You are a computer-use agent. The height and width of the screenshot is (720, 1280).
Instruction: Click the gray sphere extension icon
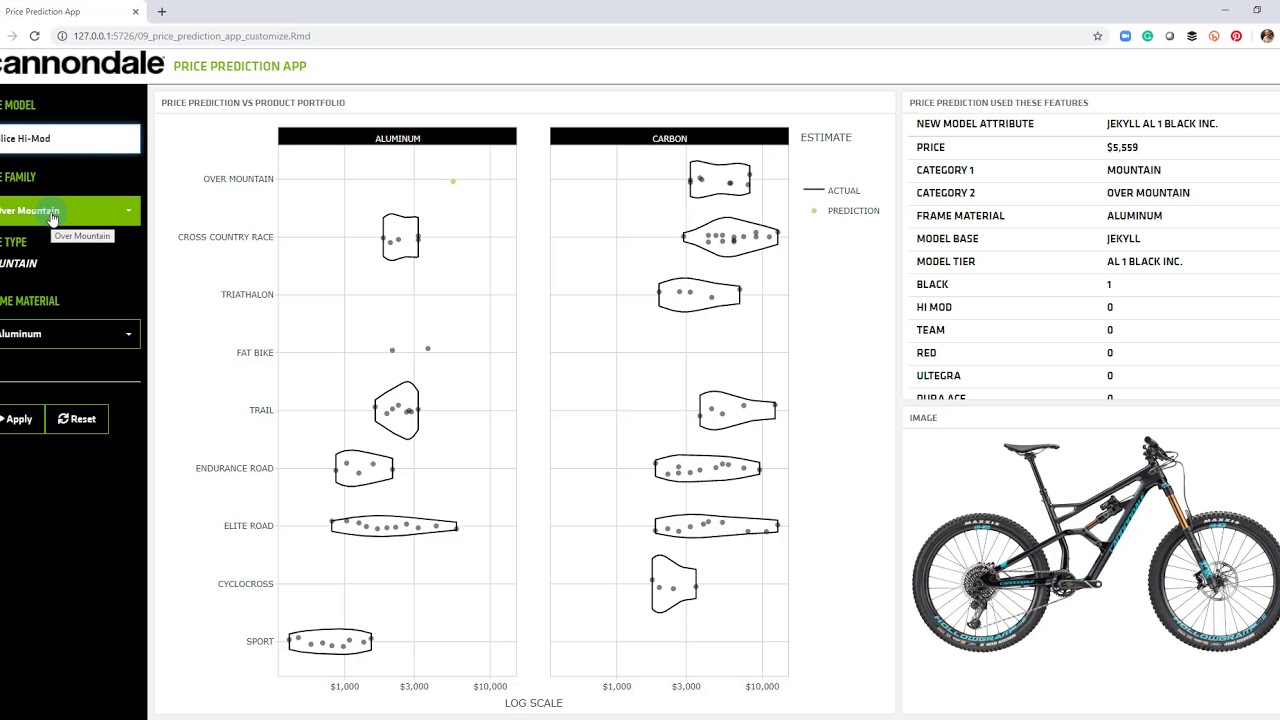(1169, 36)
